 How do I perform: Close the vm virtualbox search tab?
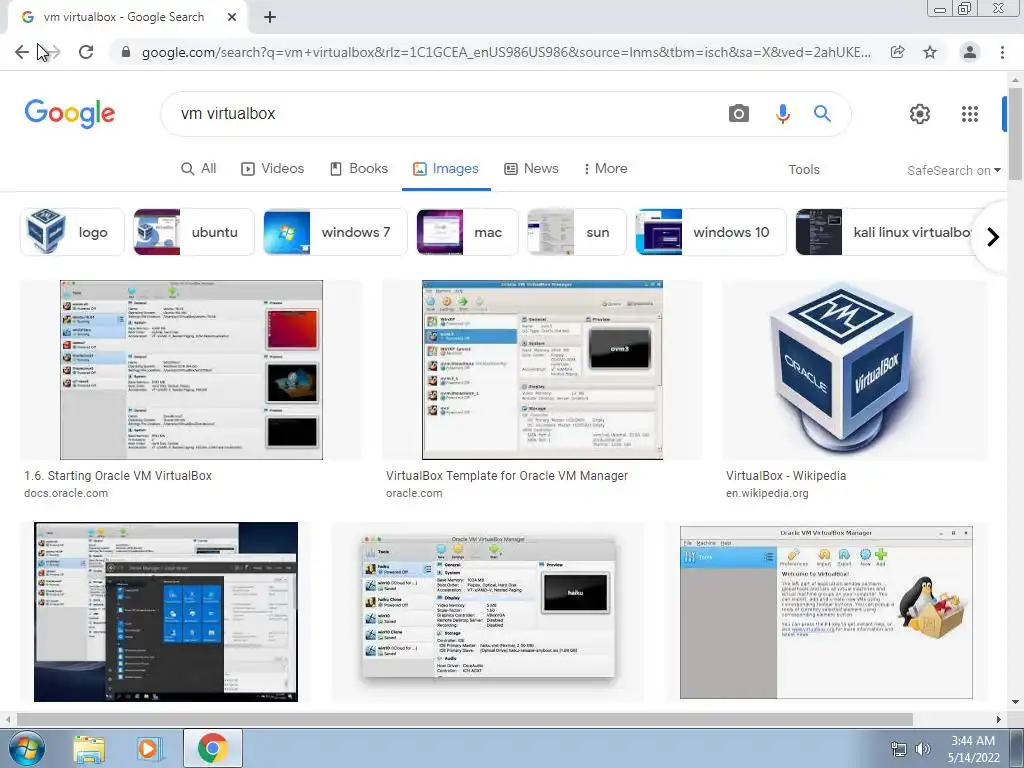[232, 17]
